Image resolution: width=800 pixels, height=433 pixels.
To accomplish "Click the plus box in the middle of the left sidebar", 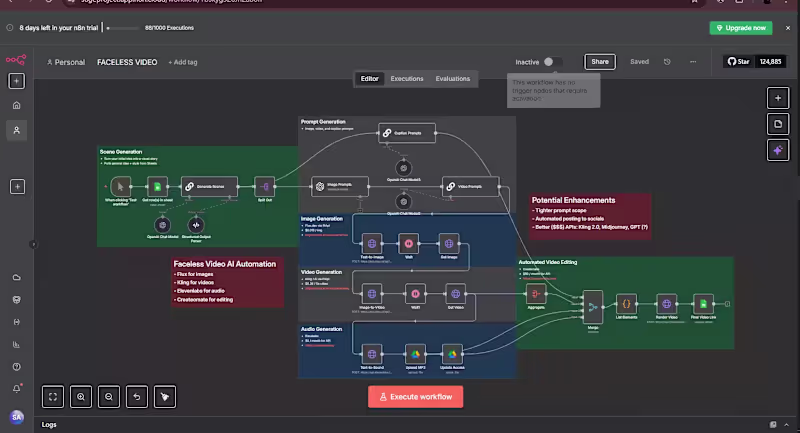I will coord(17,187).
